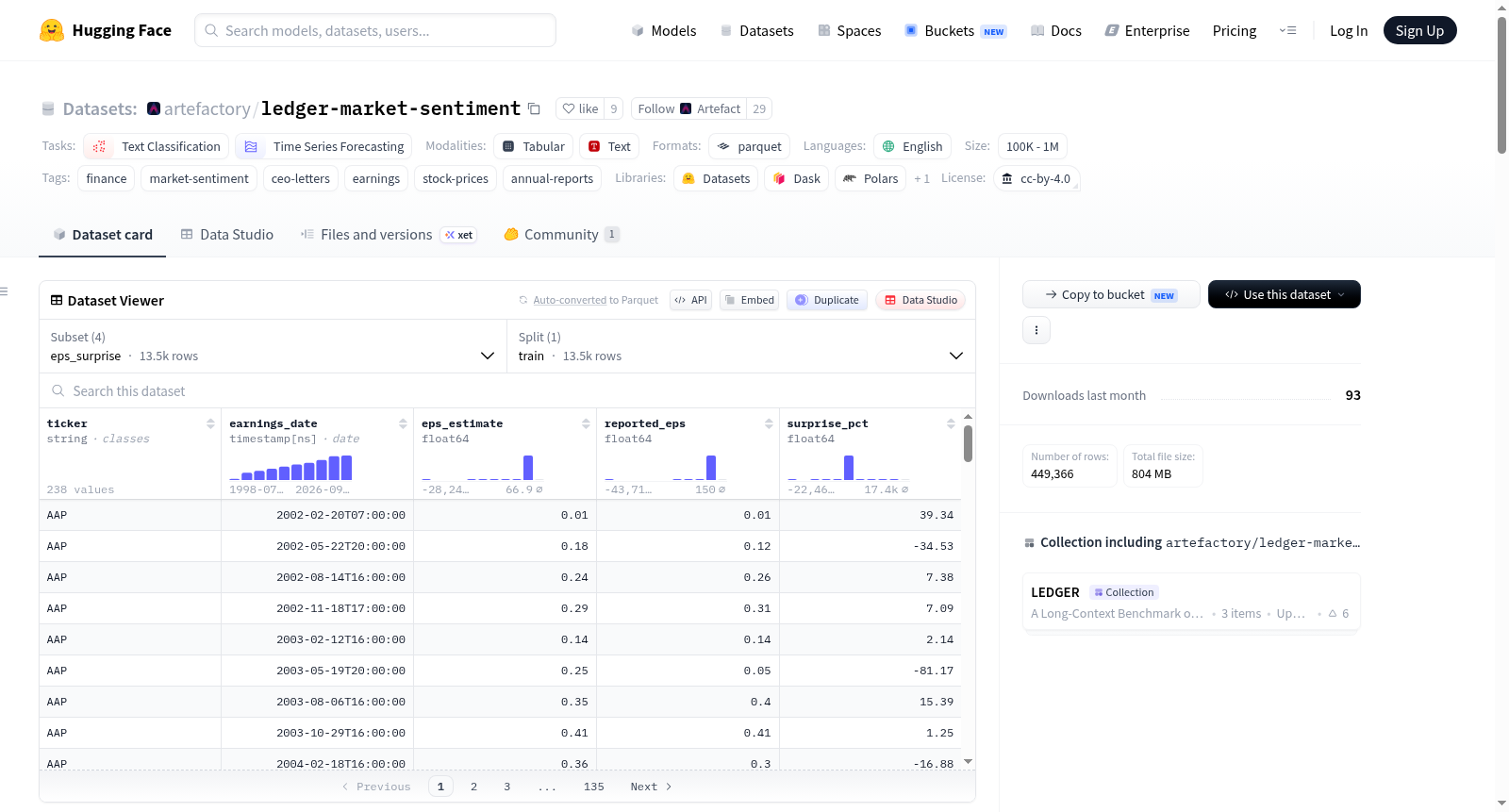Select the English language tag
Screen dimensions: 1509x812
(x=912, y=146)
